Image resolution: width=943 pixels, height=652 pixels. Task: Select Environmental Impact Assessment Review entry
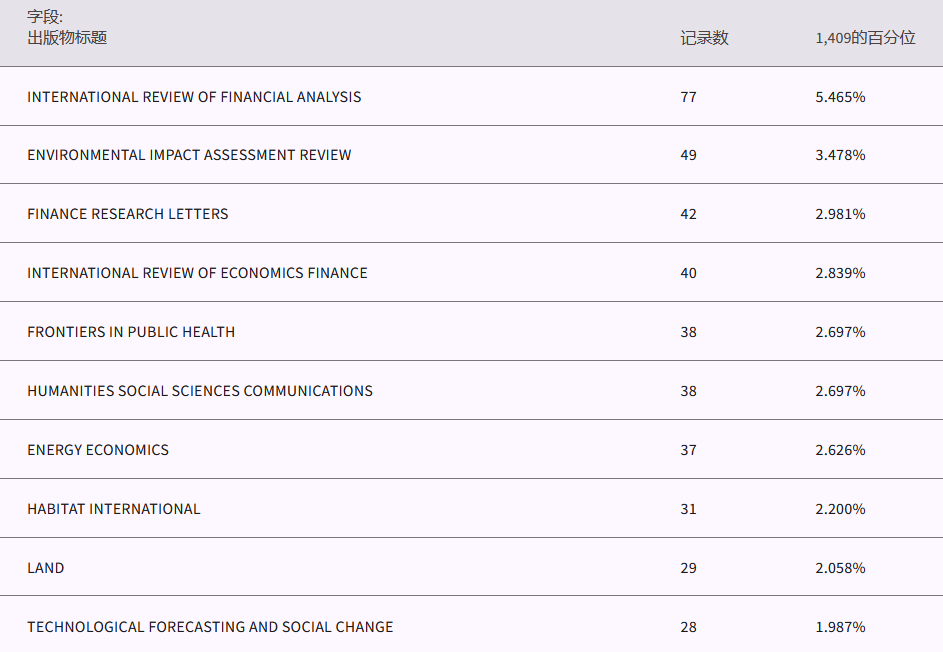pyautogui.click(x=189, y=155)
